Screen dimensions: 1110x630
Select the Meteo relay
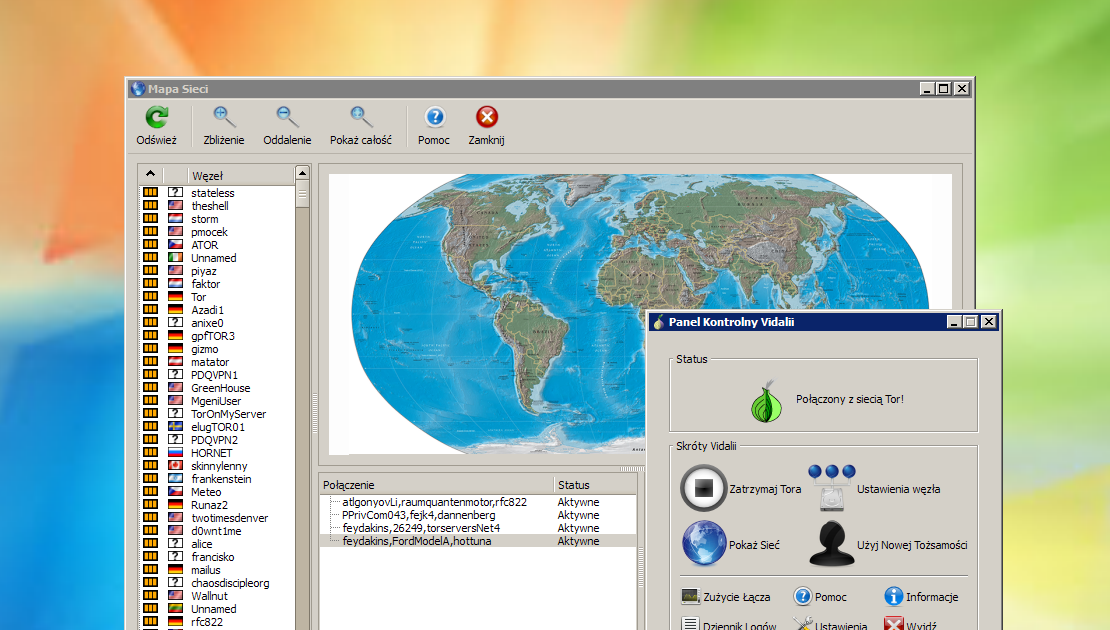206,492
